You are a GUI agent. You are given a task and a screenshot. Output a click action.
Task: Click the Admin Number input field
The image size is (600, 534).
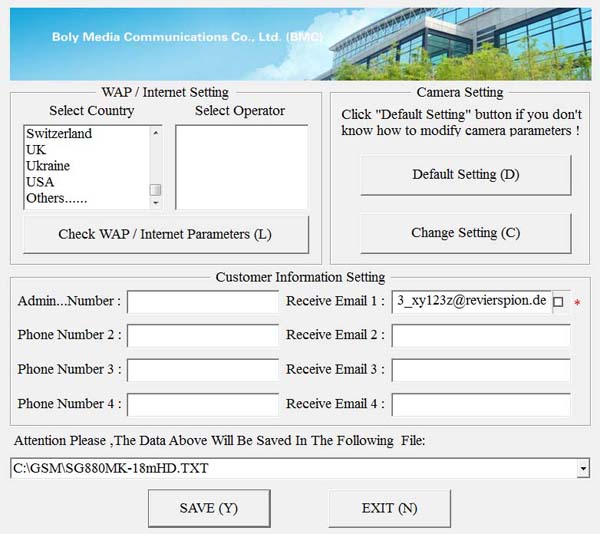(x=203, y=302)
